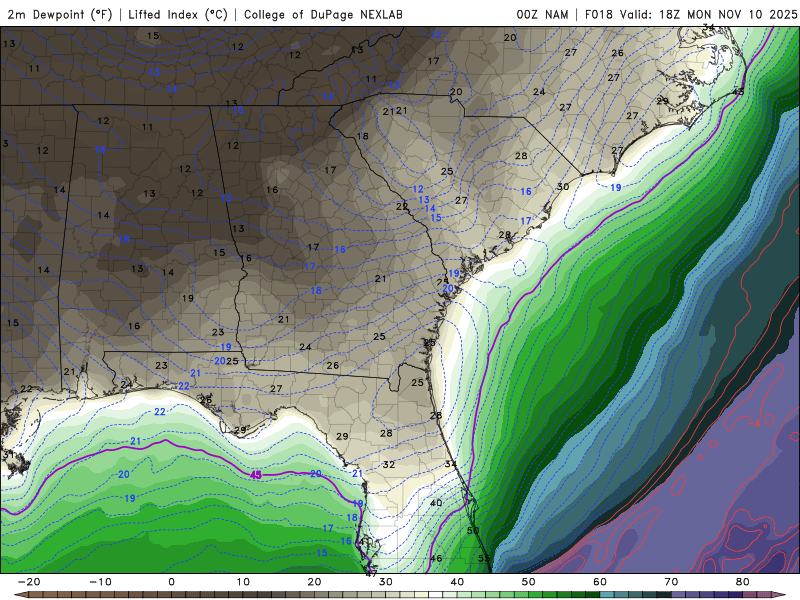
Task: Click the 'F018 Valid: 18Z MON NOV 10 2025' timestamp
Action: (x=691, y=14)
